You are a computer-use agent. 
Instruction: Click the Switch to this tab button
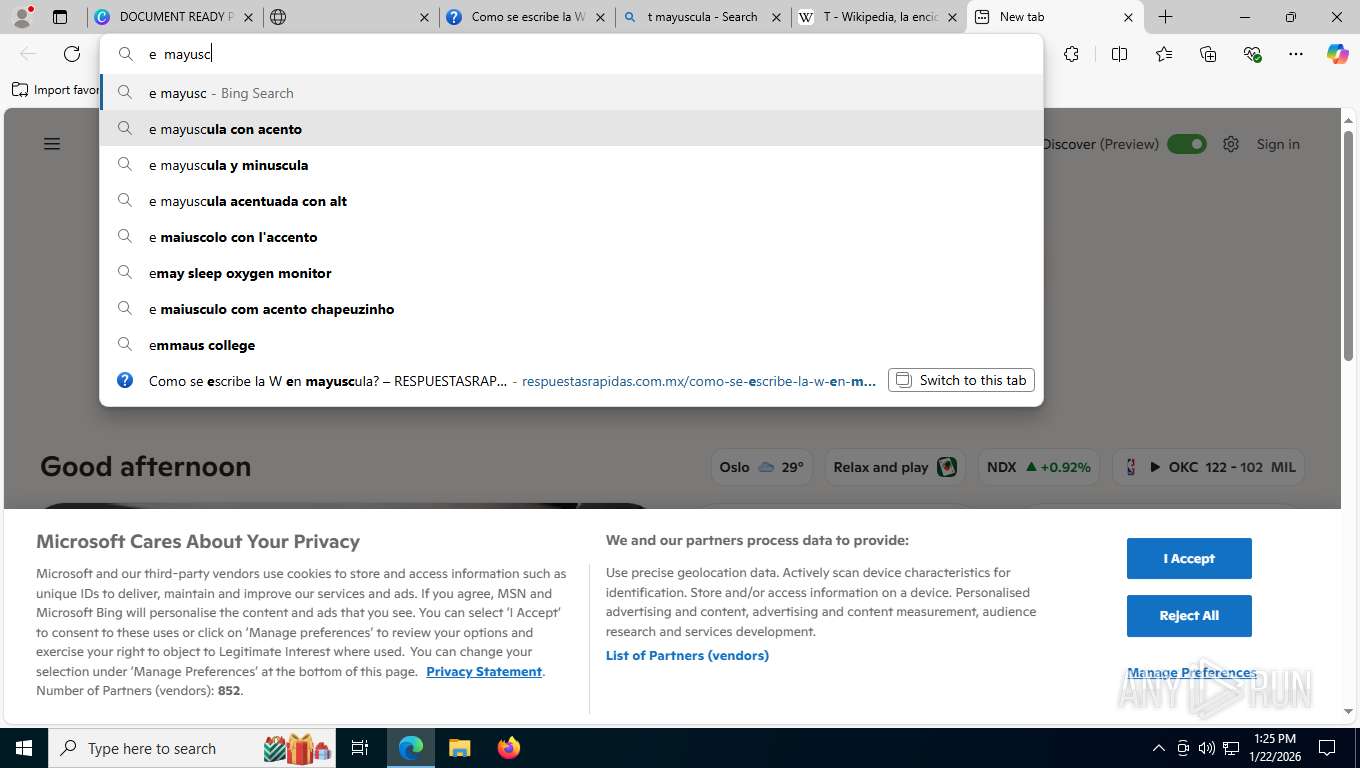(961, 380)
